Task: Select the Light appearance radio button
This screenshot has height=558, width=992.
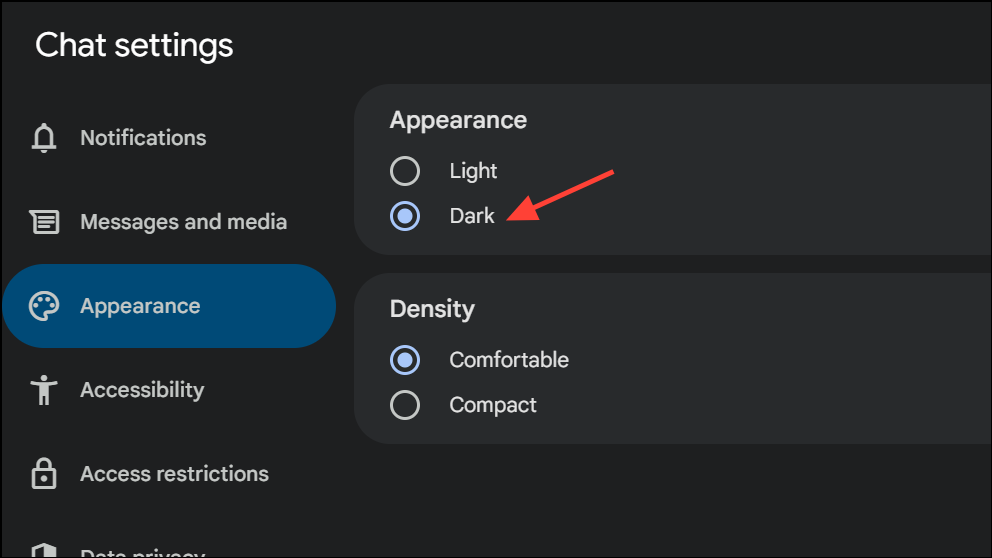Action: [405, 171]
